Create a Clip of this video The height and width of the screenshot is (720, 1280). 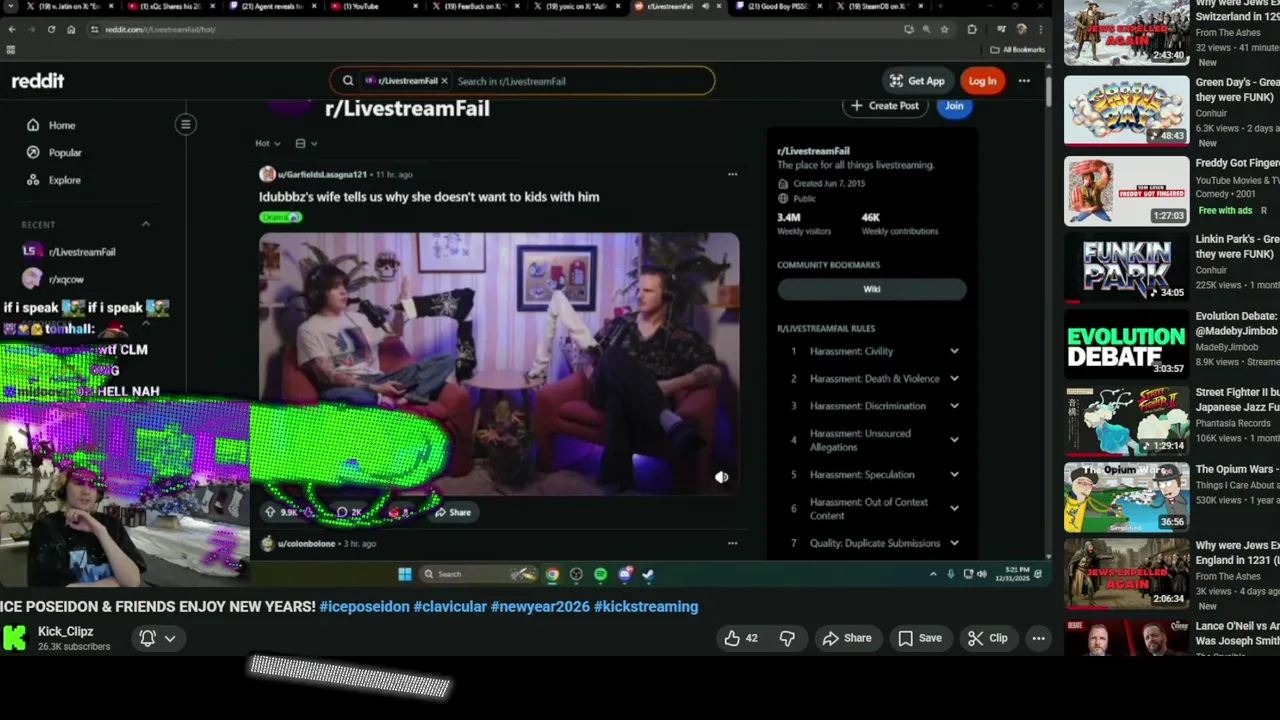[988, 638]
